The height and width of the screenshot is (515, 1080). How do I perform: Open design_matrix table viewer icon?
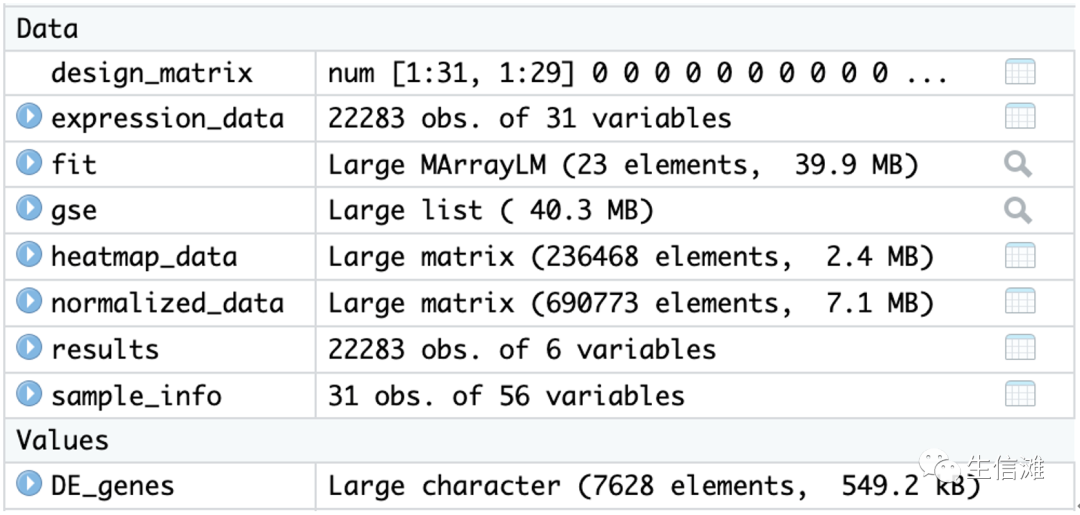click(1019, 72)
